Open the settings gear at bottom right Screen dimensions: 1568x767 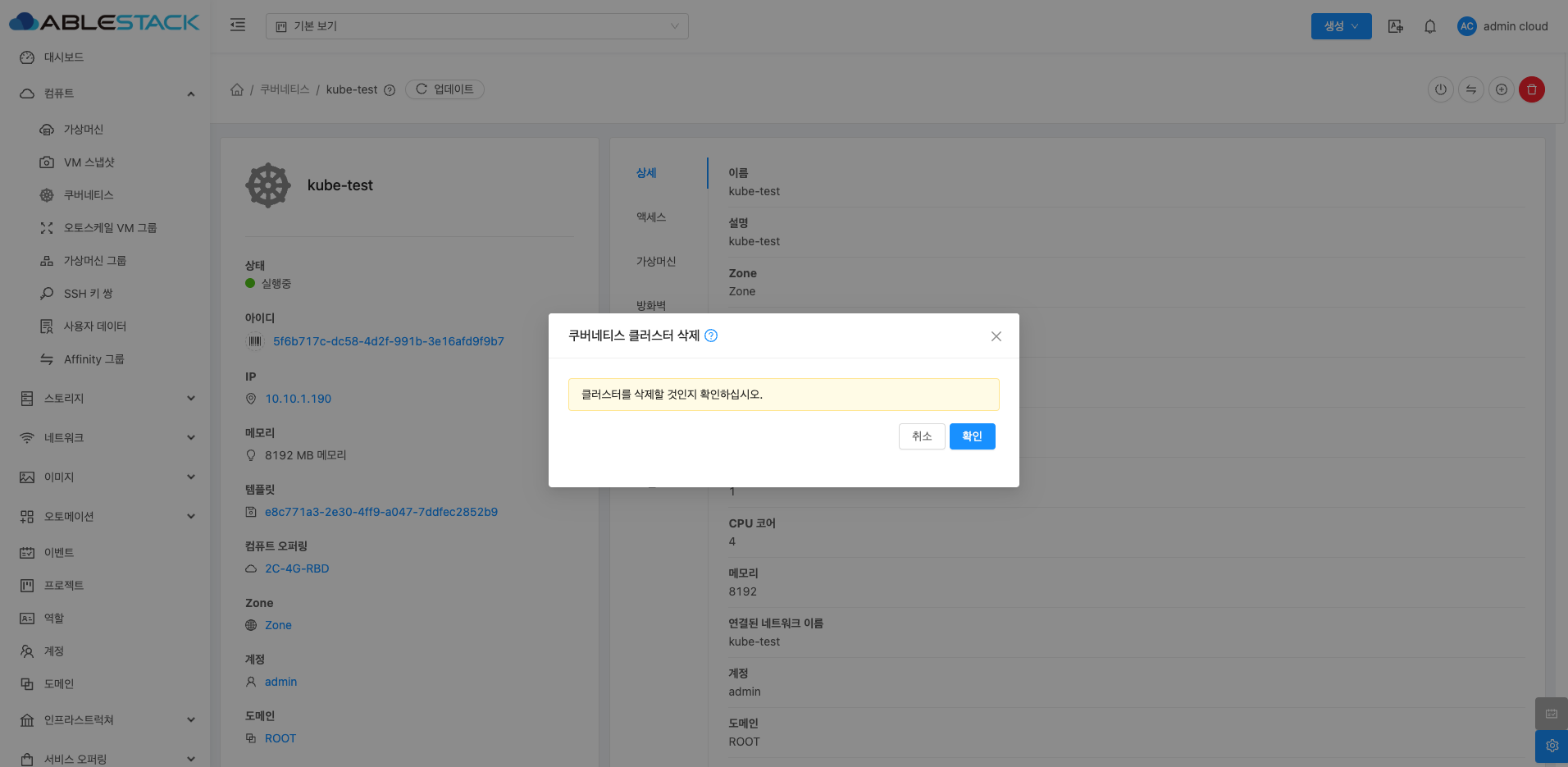point(1551,746)
